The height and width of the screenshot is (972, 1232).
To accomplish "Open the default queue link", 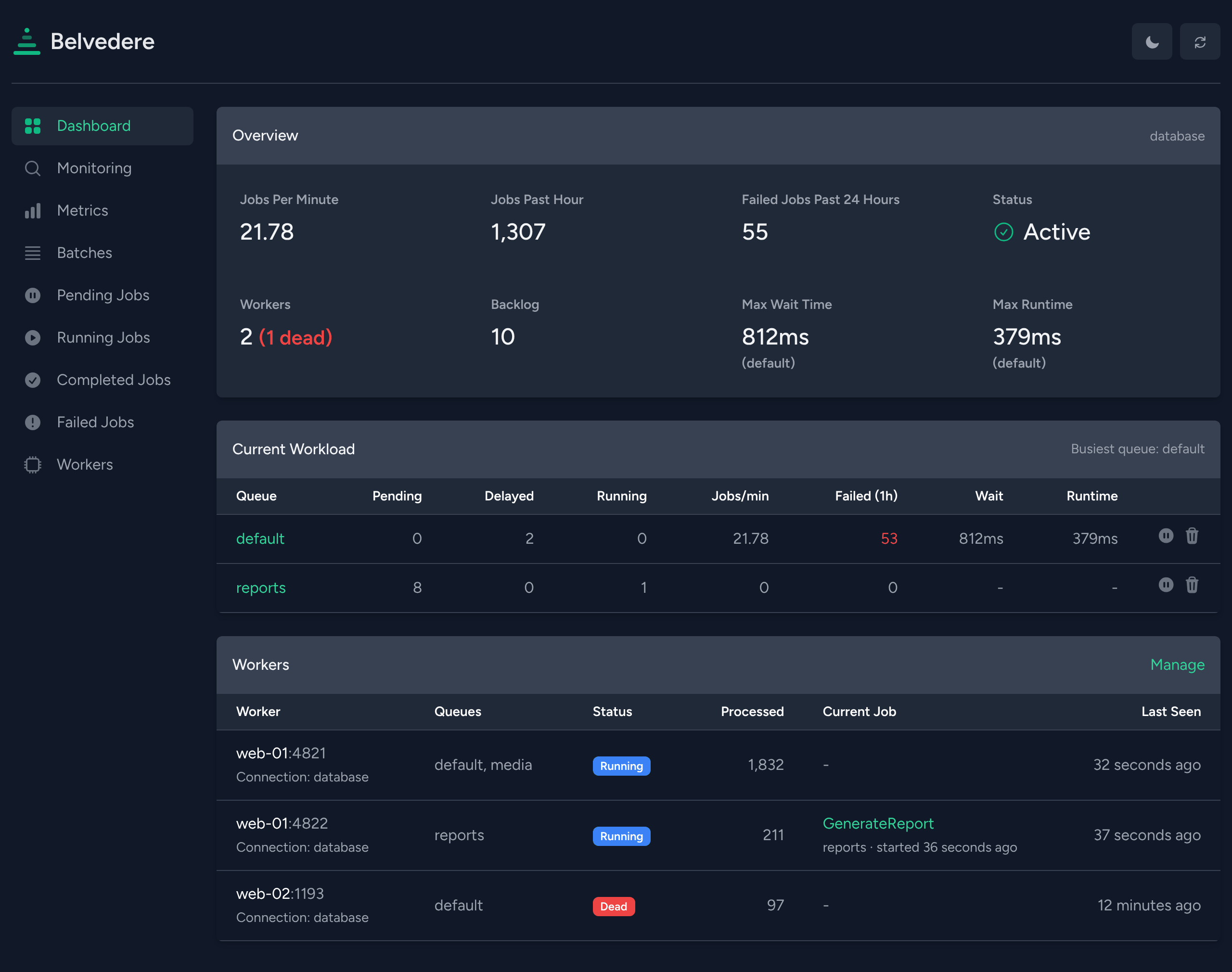I will coord(260,538).
